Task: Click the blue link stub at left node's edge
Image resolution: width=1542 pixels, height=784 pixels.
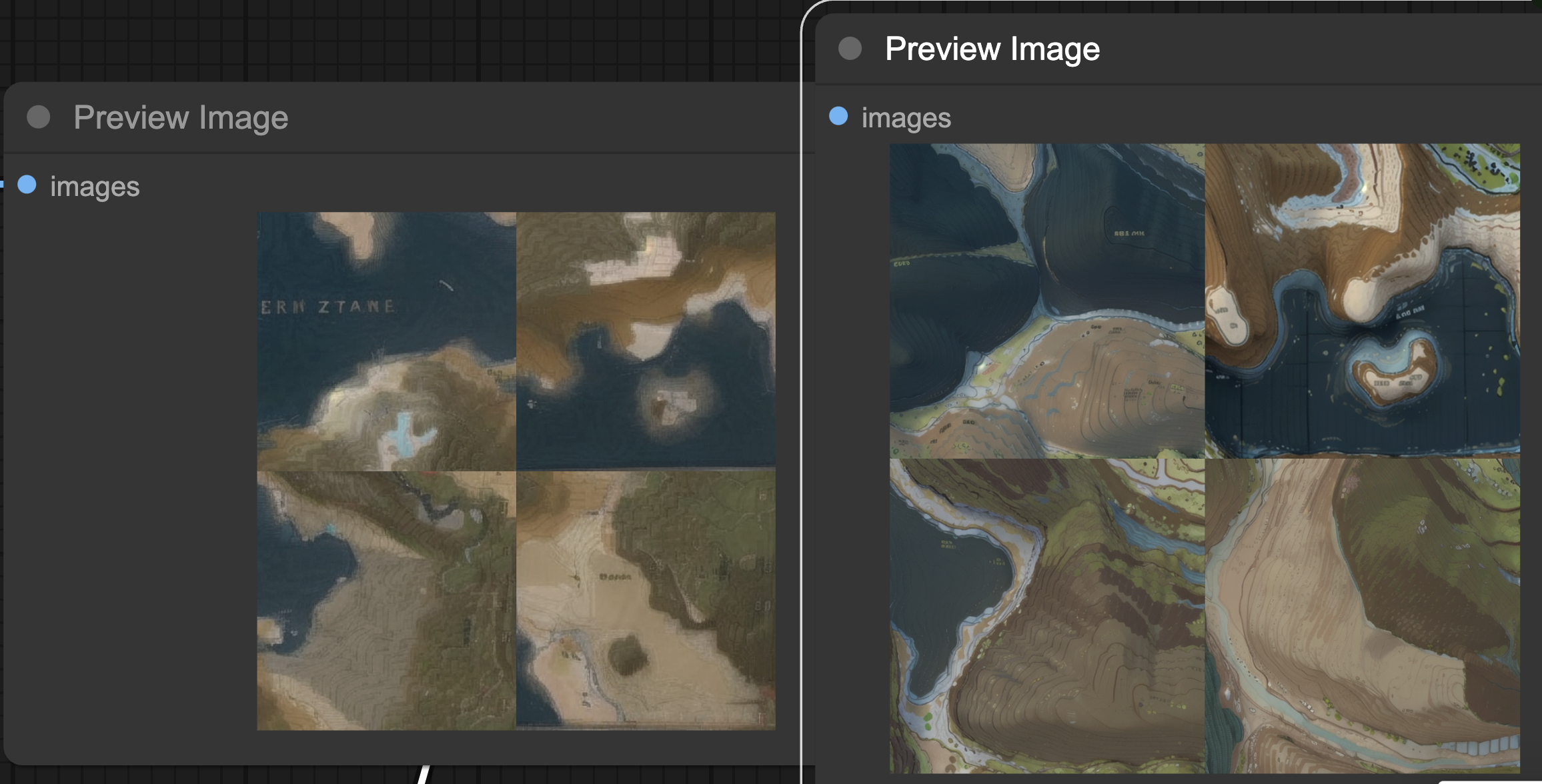Action: pyautogui.click(x=2, y=185)
